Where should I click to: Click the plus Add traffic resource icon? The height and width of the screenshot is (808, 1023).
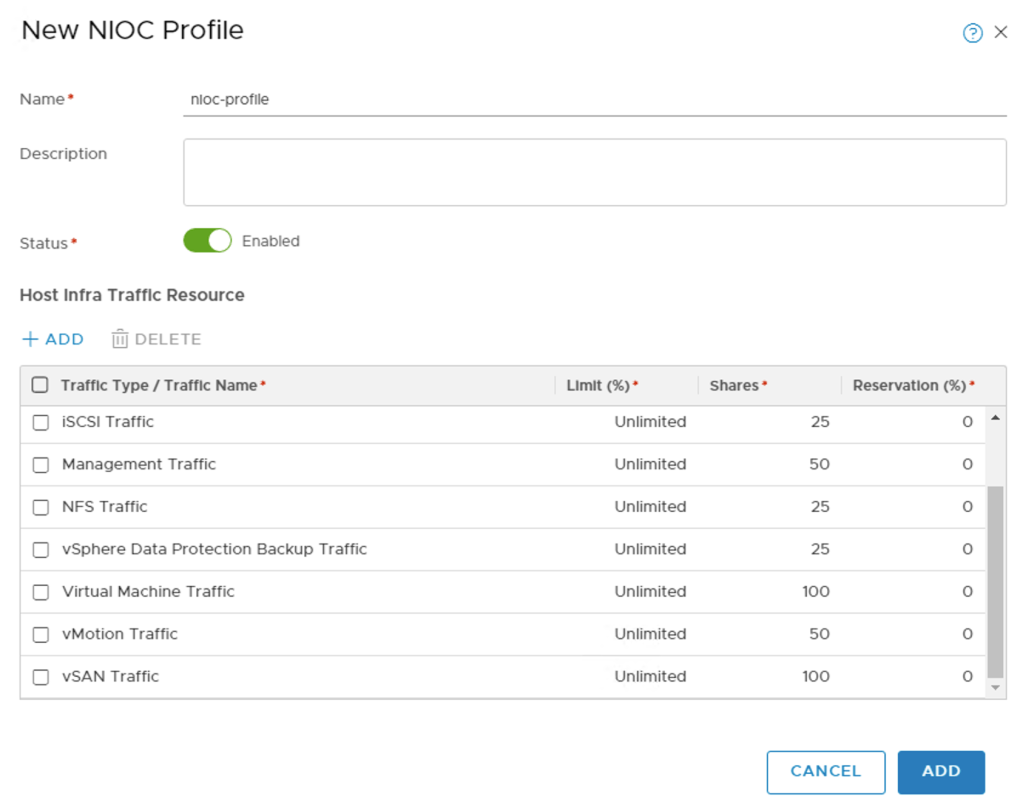(52, 339)
